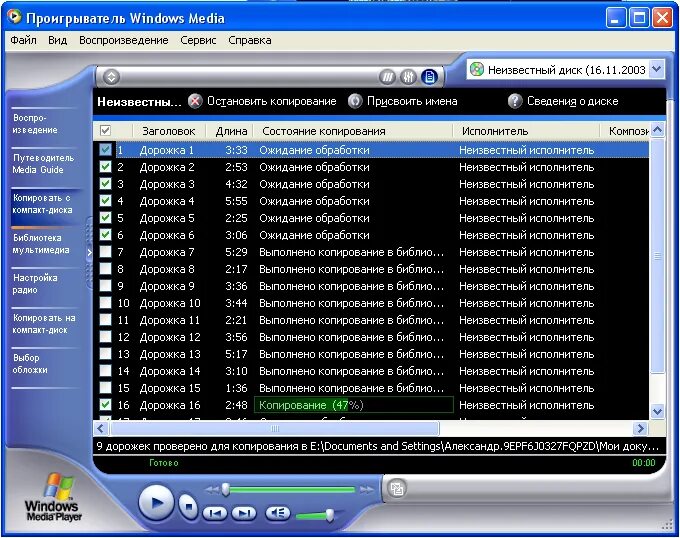Click the round menu bar toggle arrows

(111, 77)
